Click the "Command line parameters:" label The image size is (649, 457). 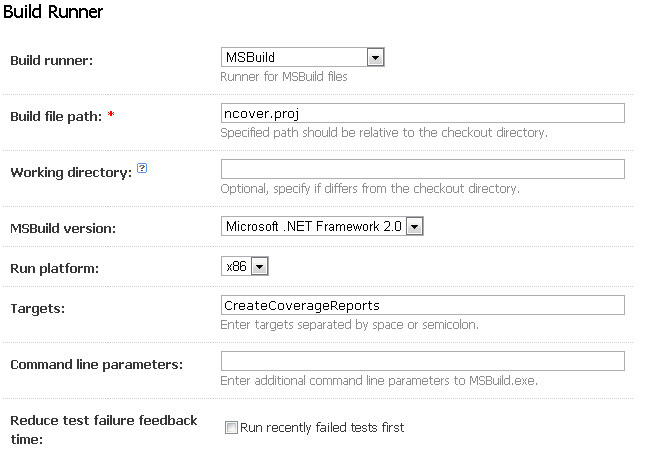[x=96, y=365]
